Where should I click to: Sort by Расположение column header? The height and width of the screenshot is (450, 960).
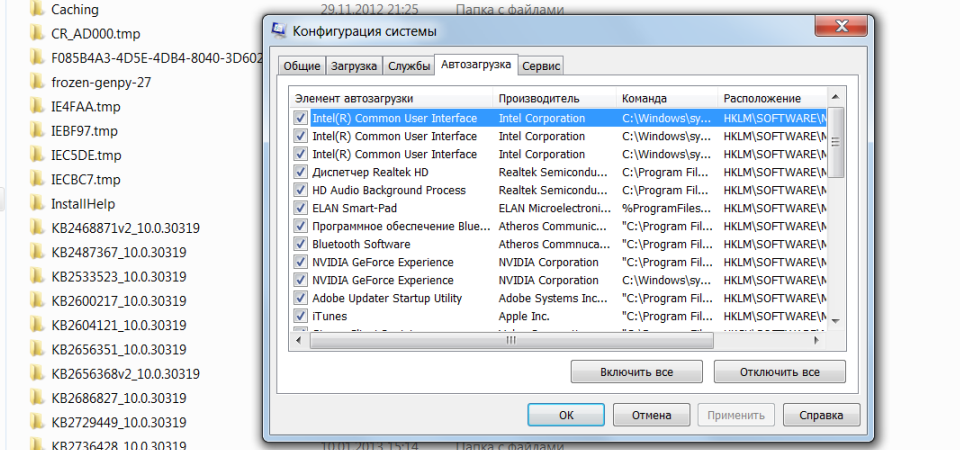(x=772, y=99)
